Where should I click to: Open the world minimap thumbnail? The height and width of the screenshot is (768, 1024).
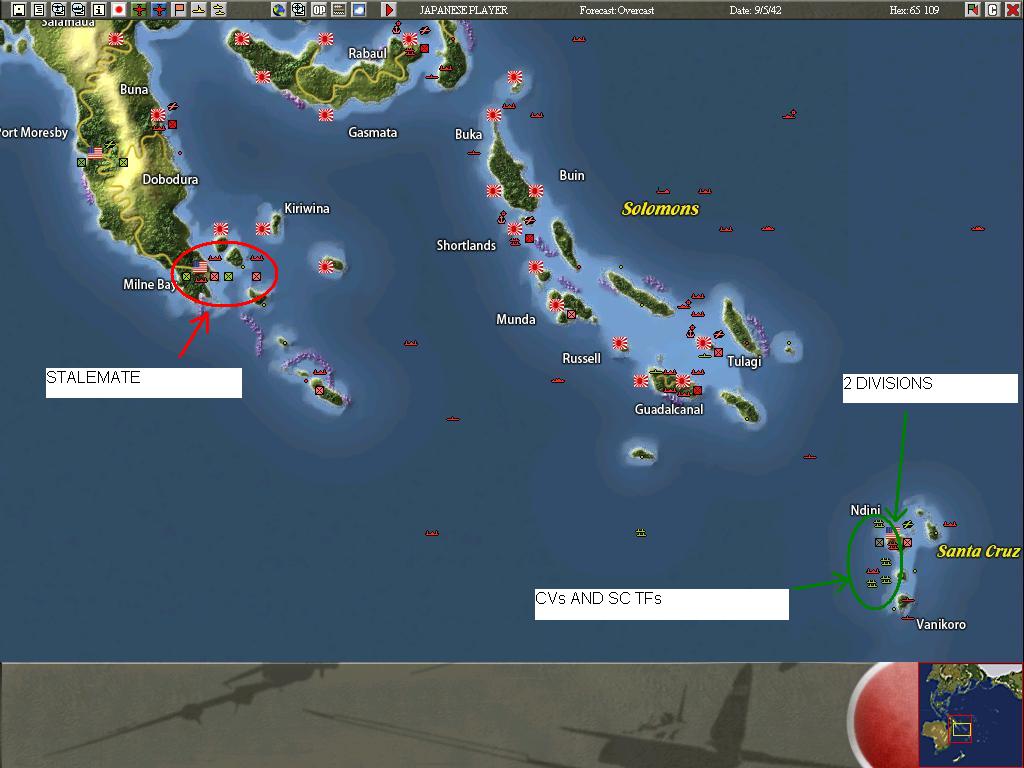pyautogui.click(x=970, y=714)
